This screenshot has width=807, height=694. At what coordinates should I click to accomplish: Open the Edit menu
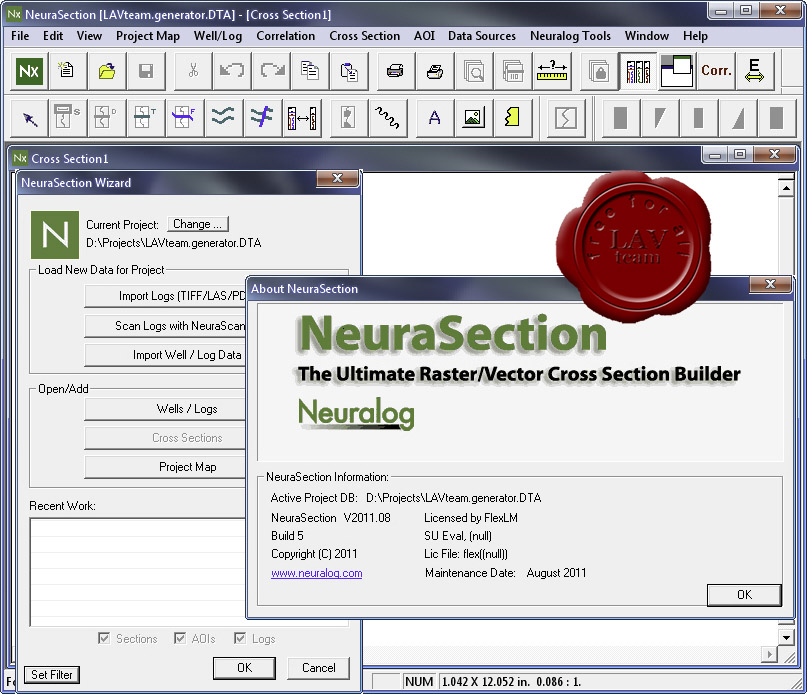pos(53,36)
